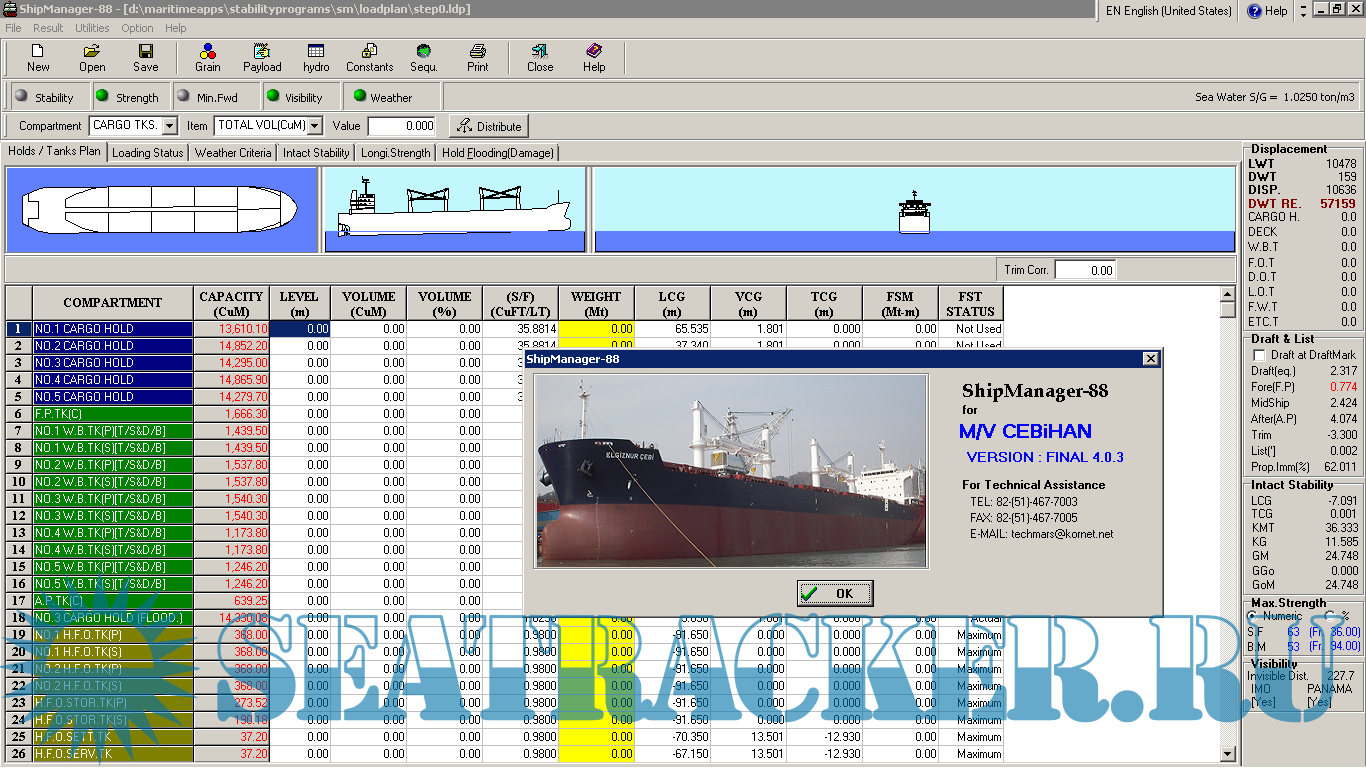This screenshot has width=1366, height=768.
Task: Click the Trim Corr. input field
Action: tap(1084, 270)
